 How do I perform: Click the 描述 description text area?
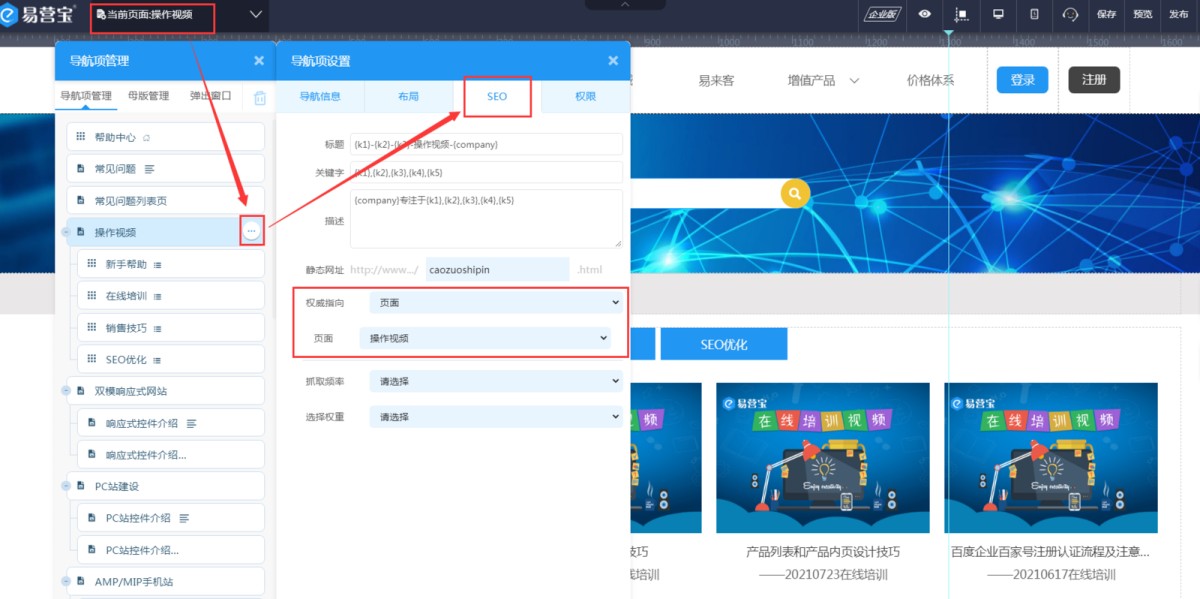coord(486,219)
